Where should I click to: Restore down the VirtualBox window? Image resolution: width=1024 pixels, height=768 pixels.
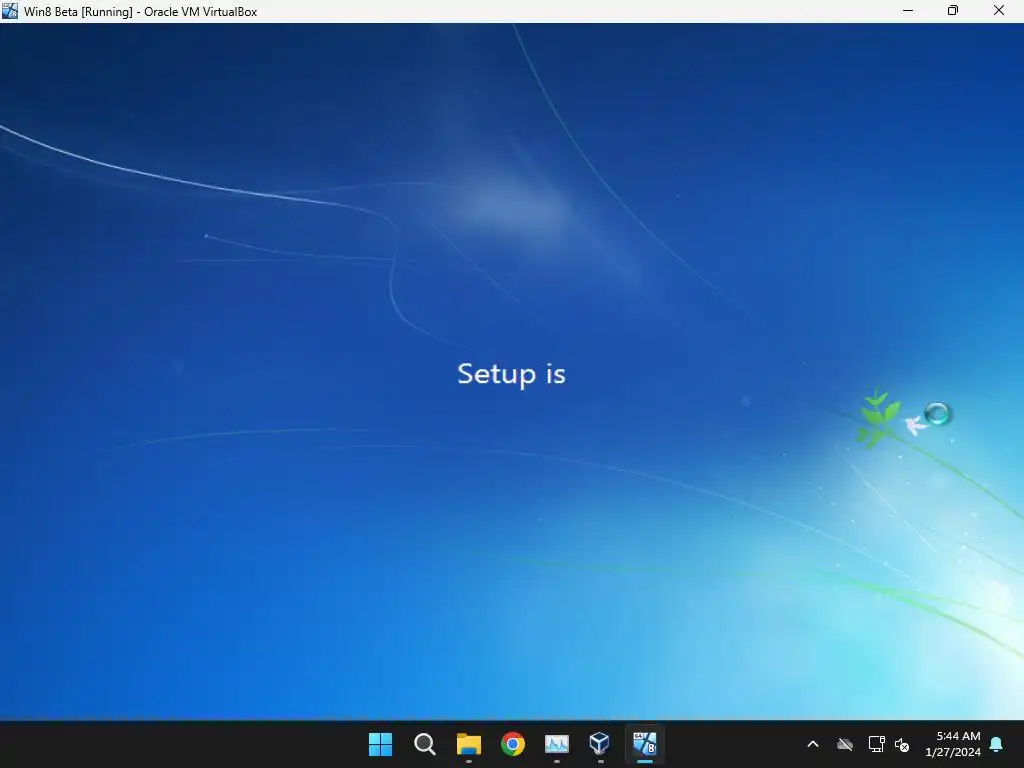click(953, 11)
